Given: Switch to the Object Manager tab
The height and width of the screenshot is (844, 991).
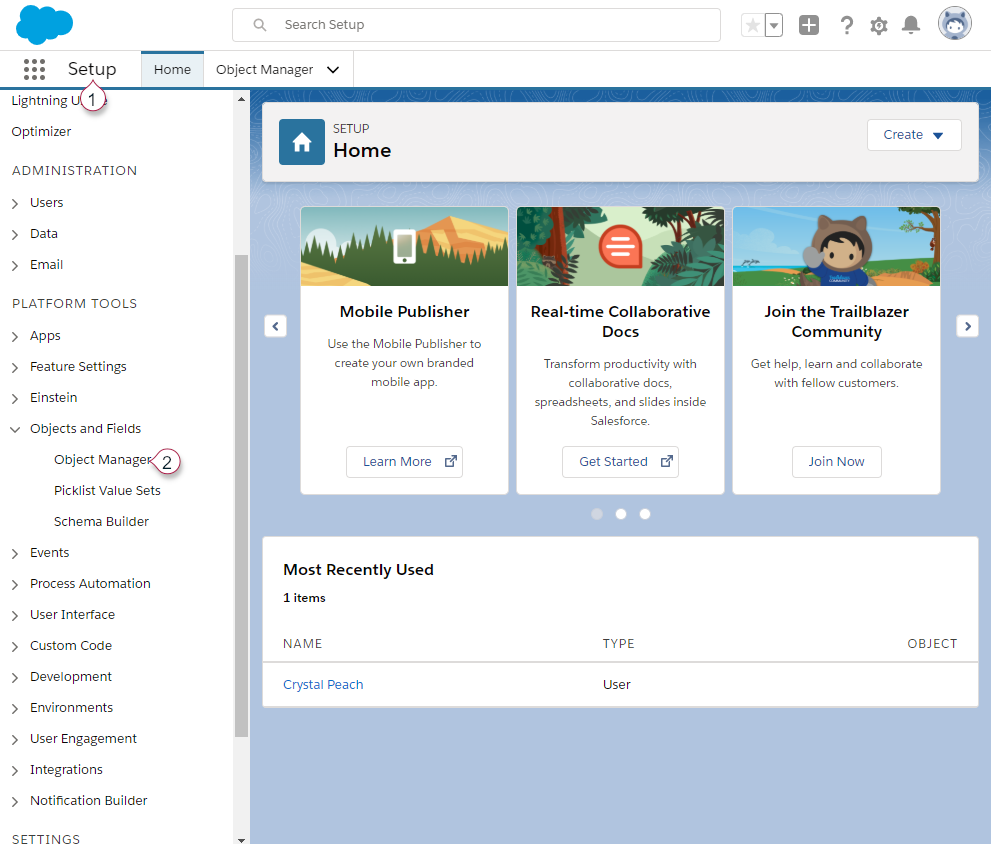Looking at the screenshot, I should tap(264, 70).
